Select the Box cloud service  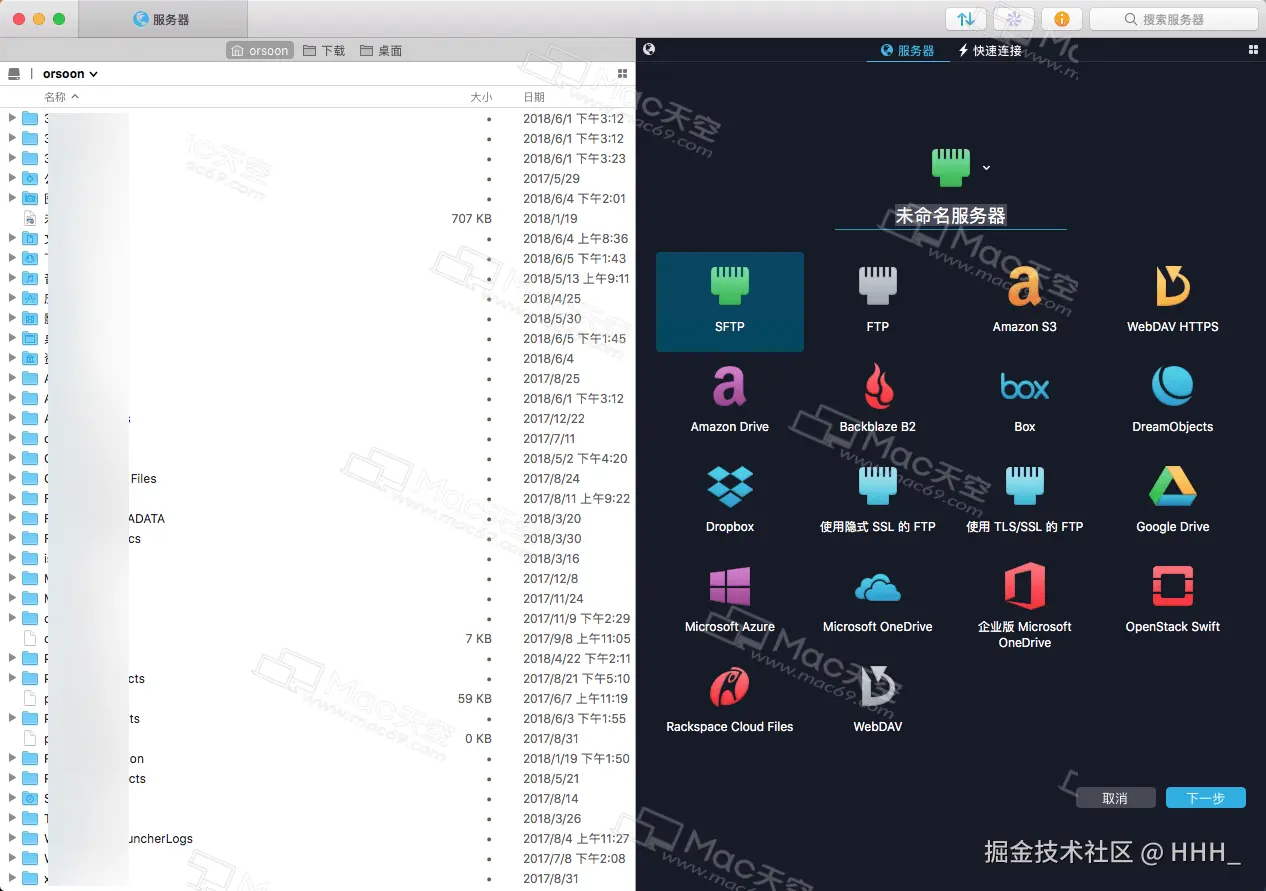click(1024, 401)
